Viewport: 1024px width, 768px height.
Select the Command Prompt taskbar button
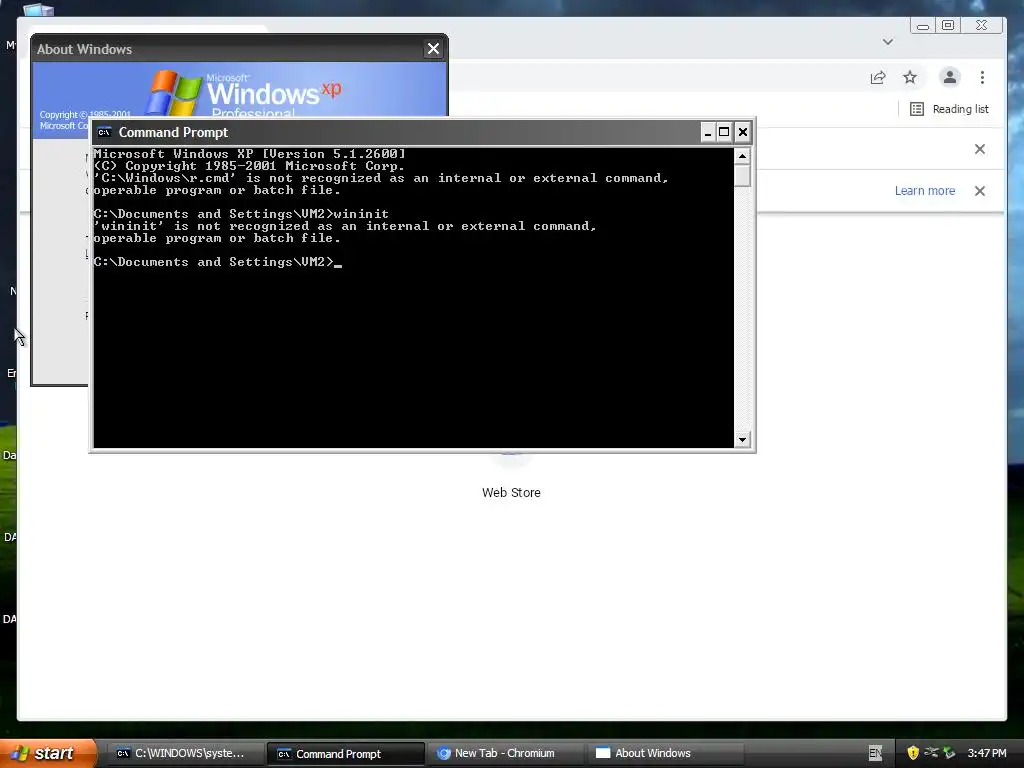(345, 754)
